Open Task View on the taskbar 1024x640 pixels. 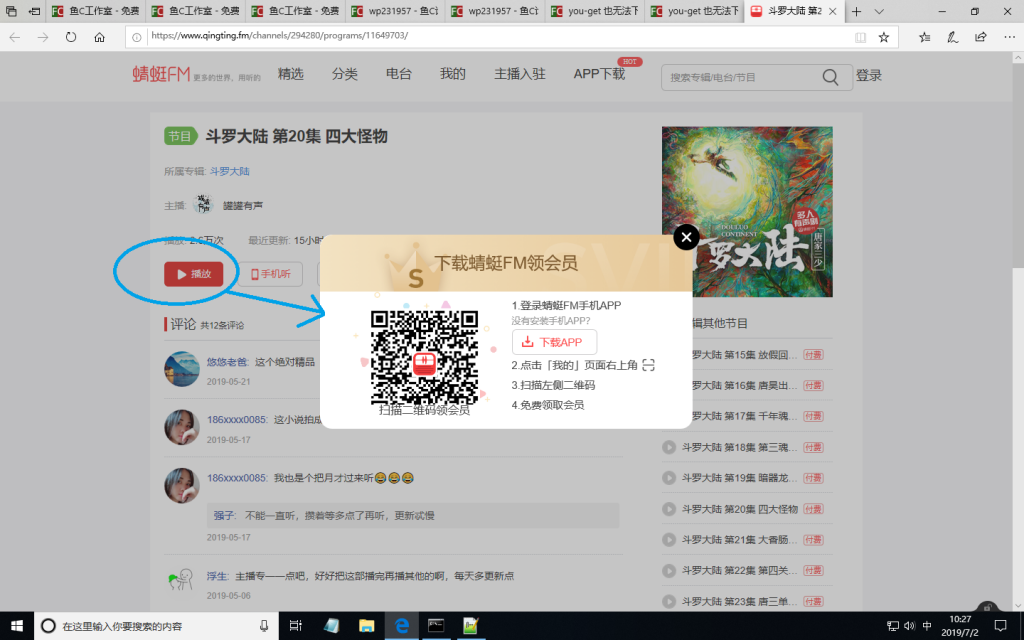296,626
